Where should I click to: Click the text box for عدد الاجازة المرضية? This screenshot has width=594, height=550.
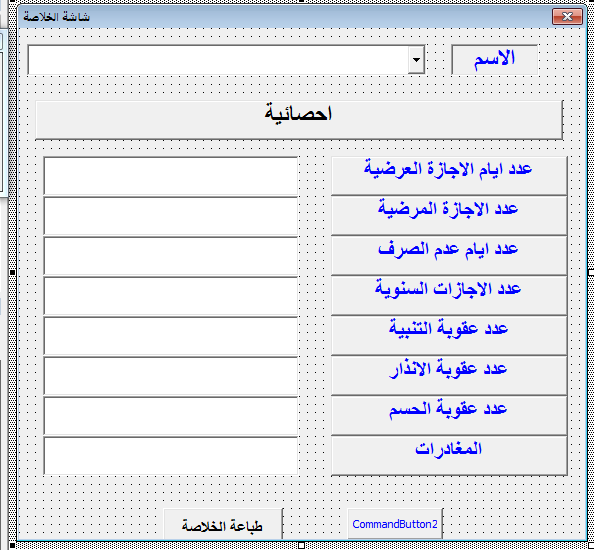(170, 216)
